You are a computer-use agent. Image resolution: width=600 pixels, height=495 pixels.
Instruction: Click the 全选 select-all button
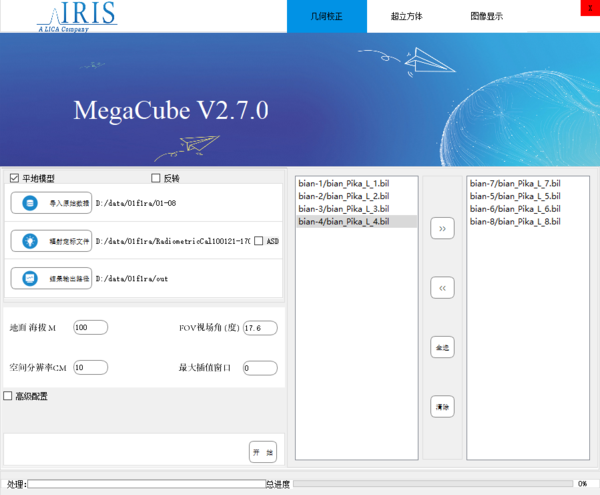tap(442, 347)
